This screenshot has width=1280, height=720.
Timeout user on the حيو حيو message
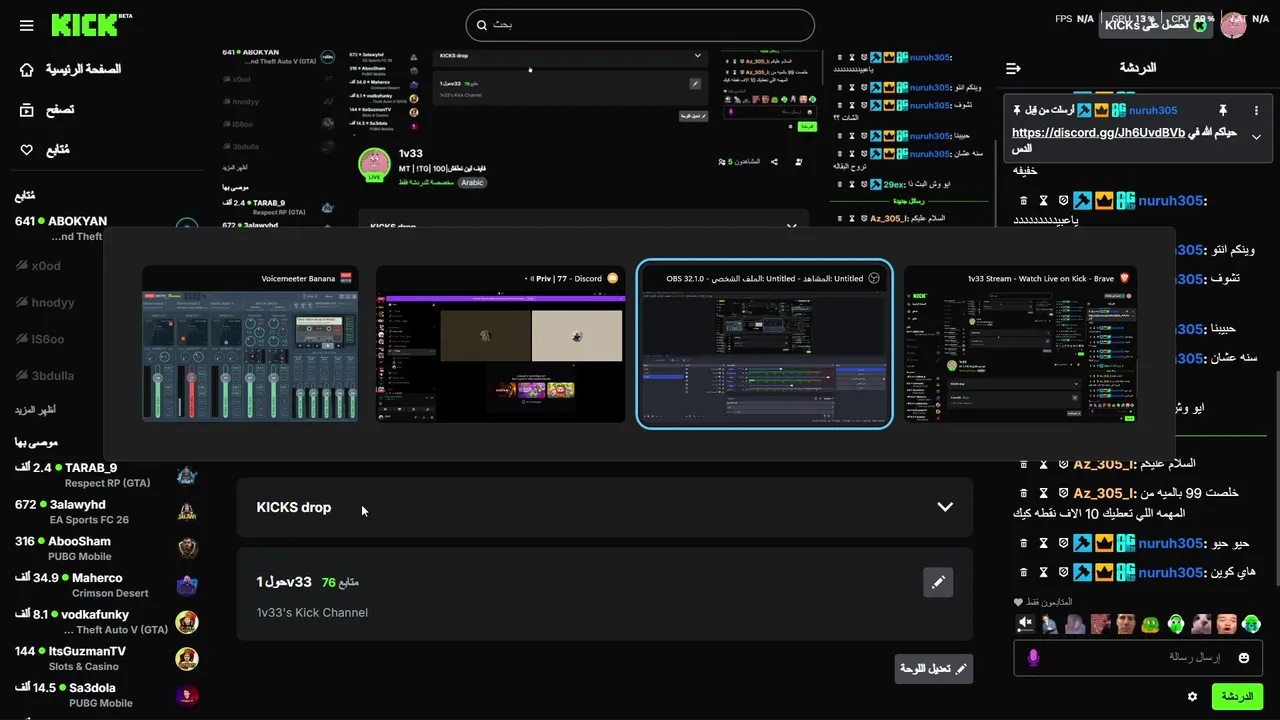(1043, 543)
